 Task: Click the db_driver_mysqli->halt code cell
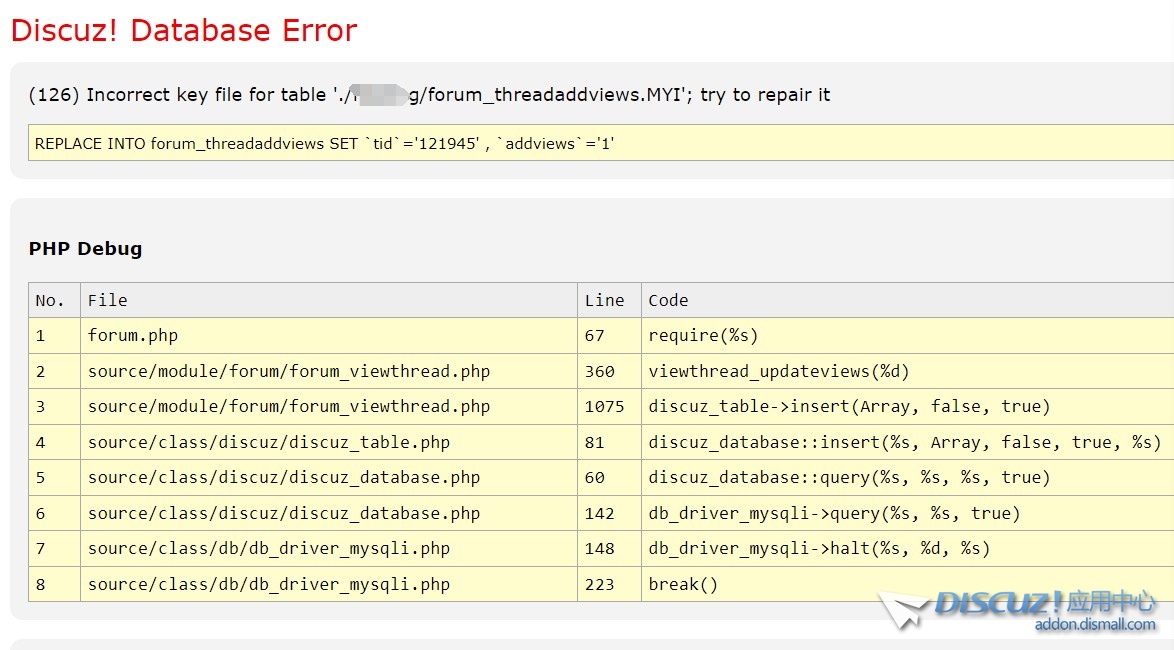[x=818, y=549]
